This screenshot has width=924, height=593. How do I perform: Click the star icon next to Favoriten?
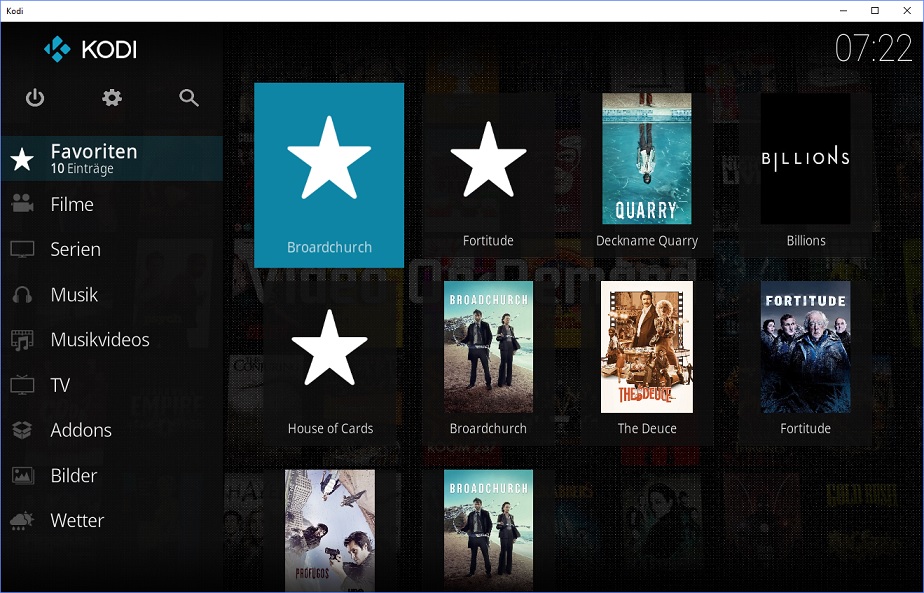(22, 159)
